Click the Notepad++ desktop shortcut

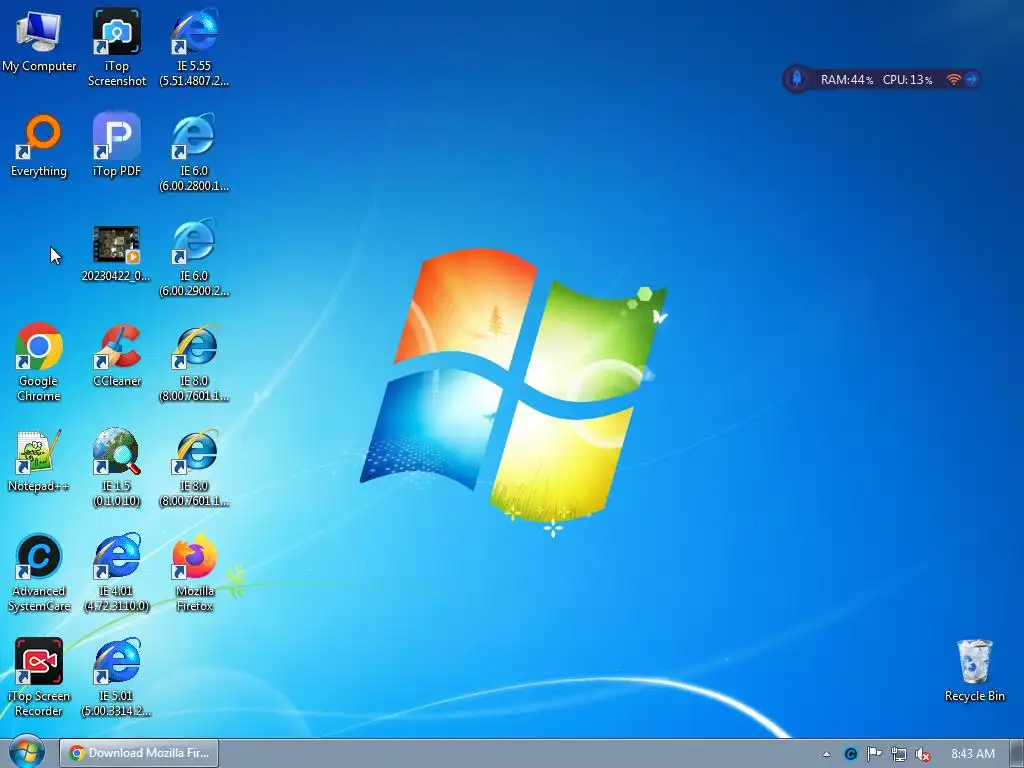pos(38,460)
